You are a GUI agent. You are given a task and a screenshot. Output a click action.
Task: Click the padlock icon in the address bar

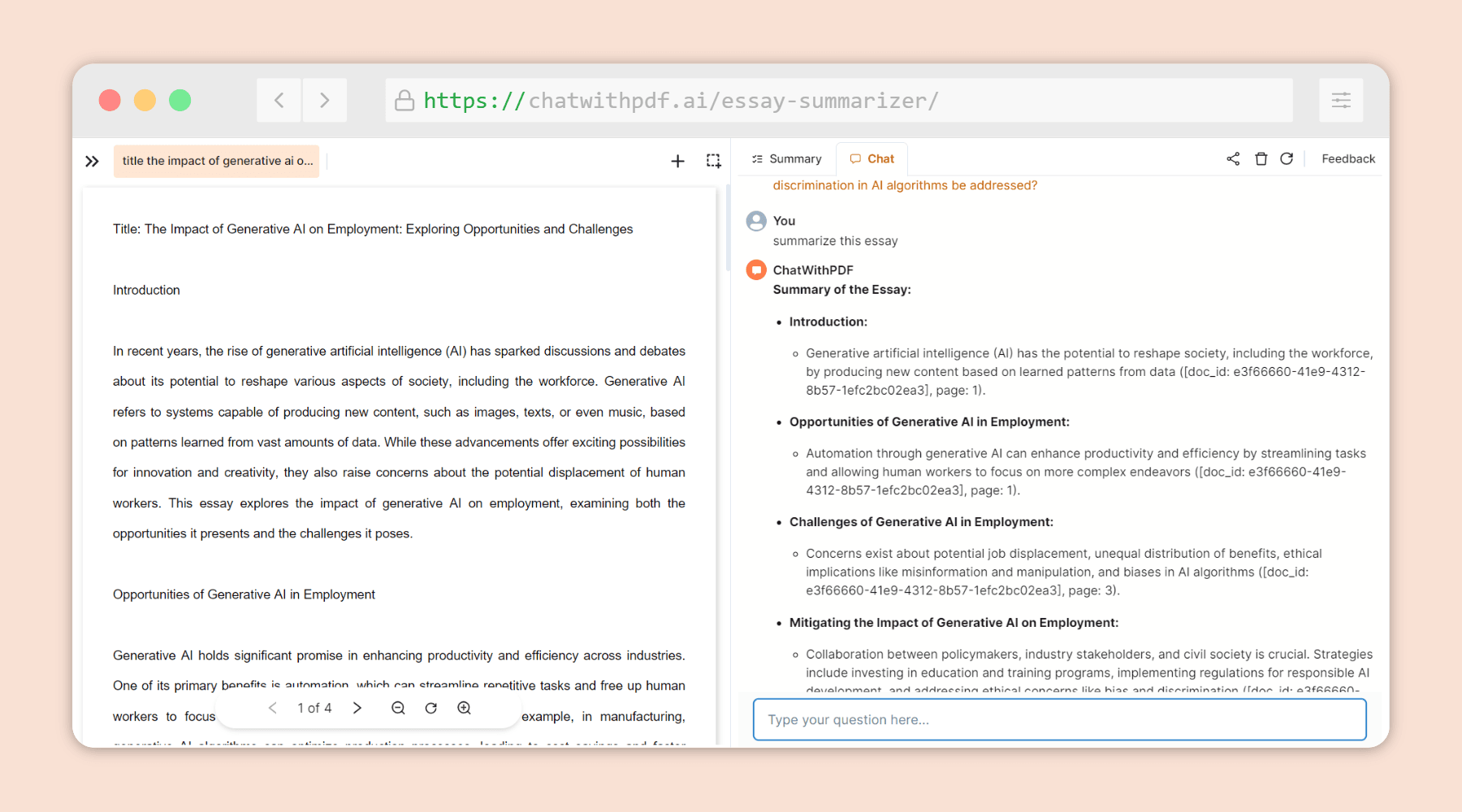(404, 100)
